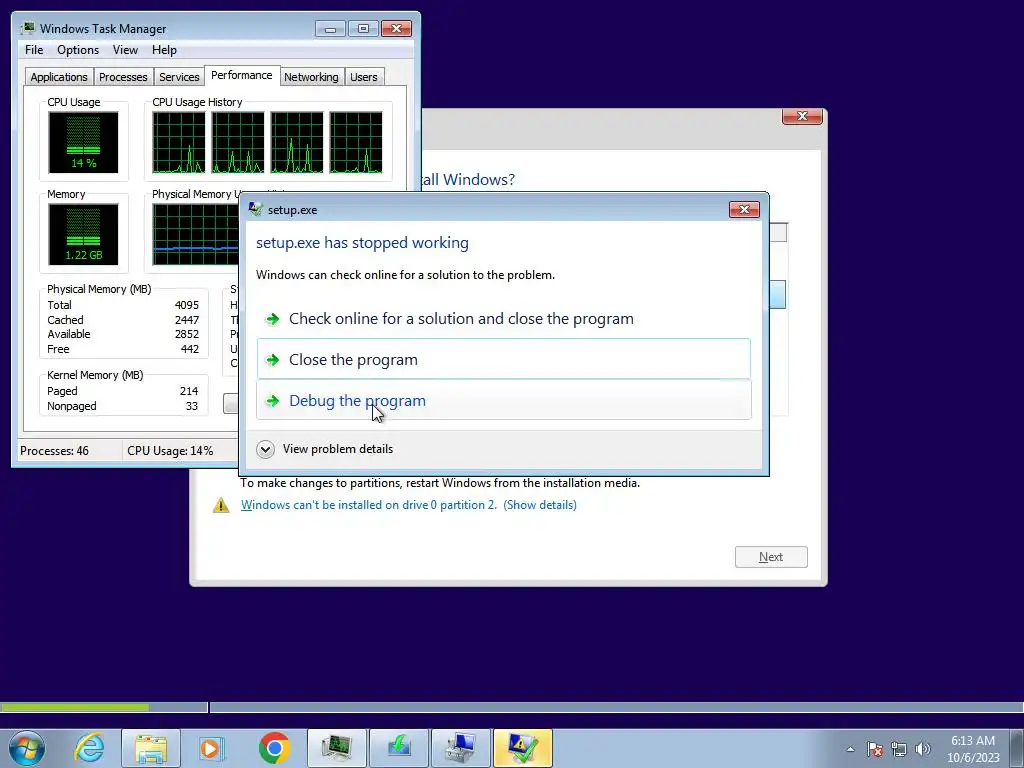Click the Show details link
The height and width of the screenshot is (768, 1024).
pos(540,505)
